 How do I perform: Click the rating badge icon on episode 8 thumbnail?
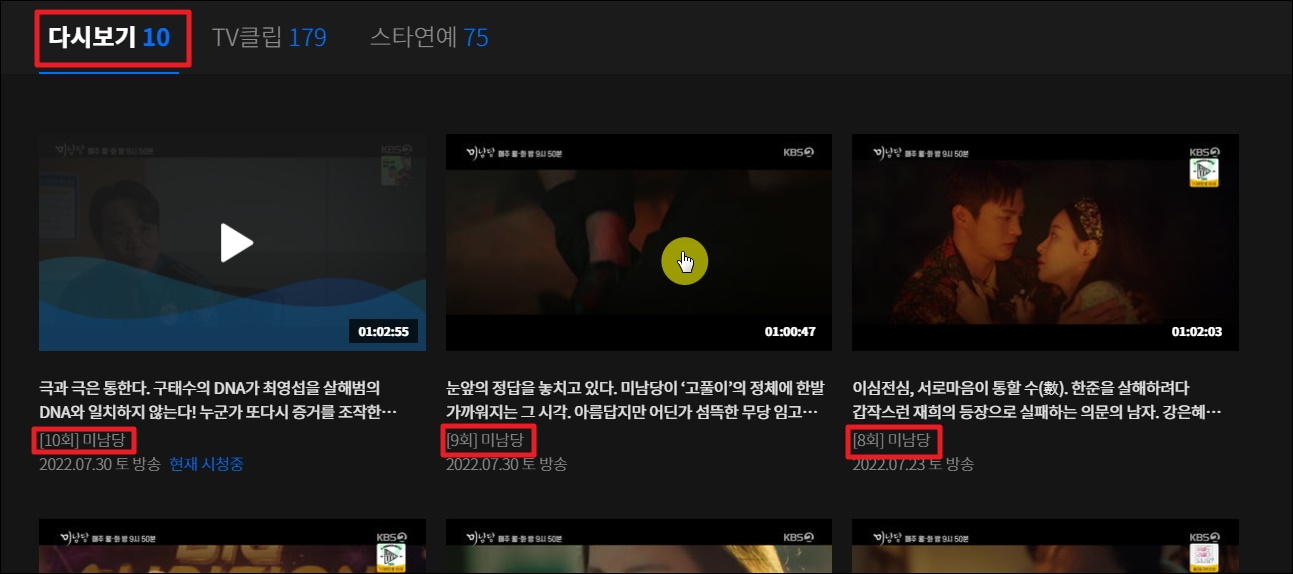1206,174
